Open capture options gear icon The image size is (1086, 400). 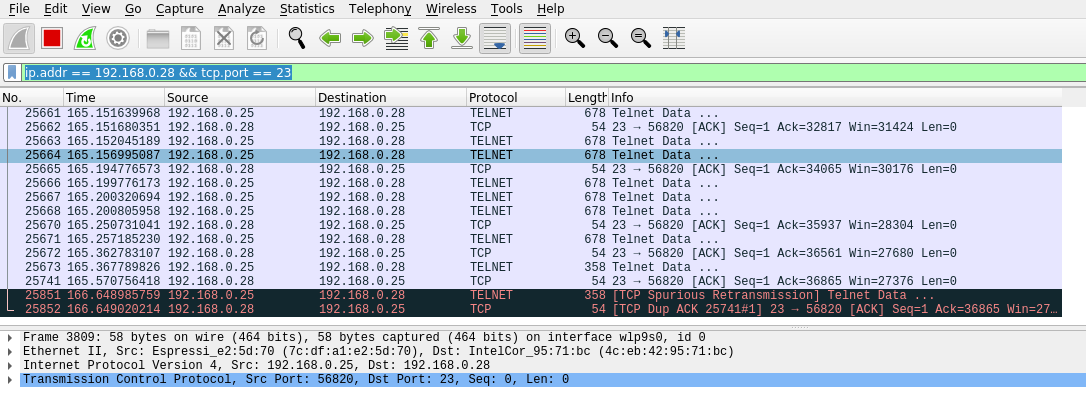coord(118,38)
